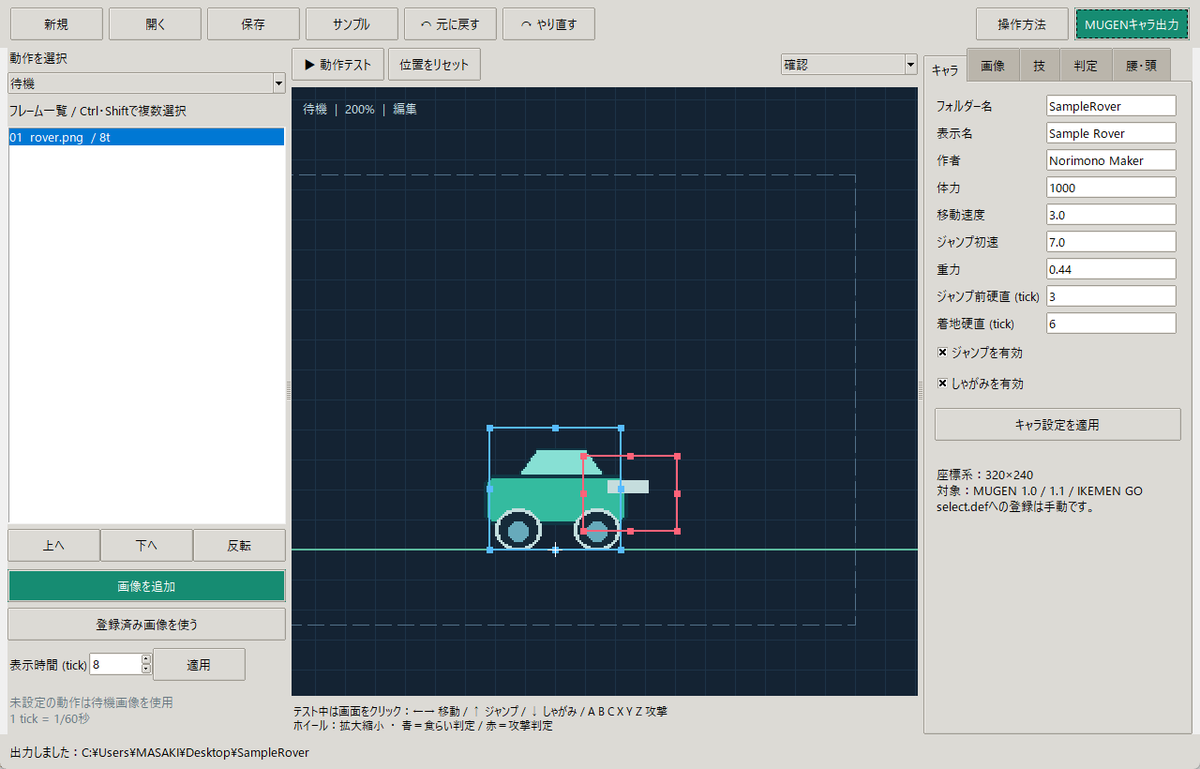Screen dimensions: 1200x769
Task: Apply display time with 適用
Action: 199,664
